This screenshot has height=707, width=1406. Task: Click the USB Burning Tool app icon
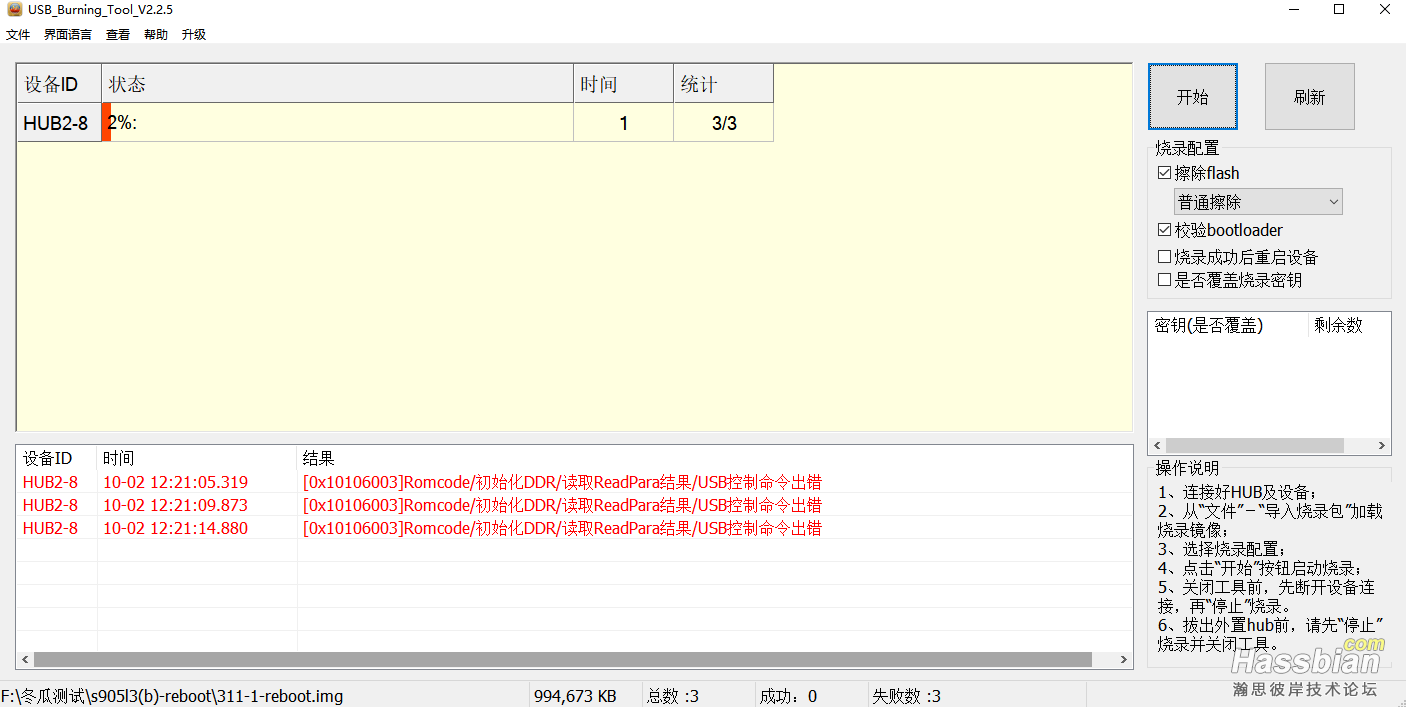point(15,10)
